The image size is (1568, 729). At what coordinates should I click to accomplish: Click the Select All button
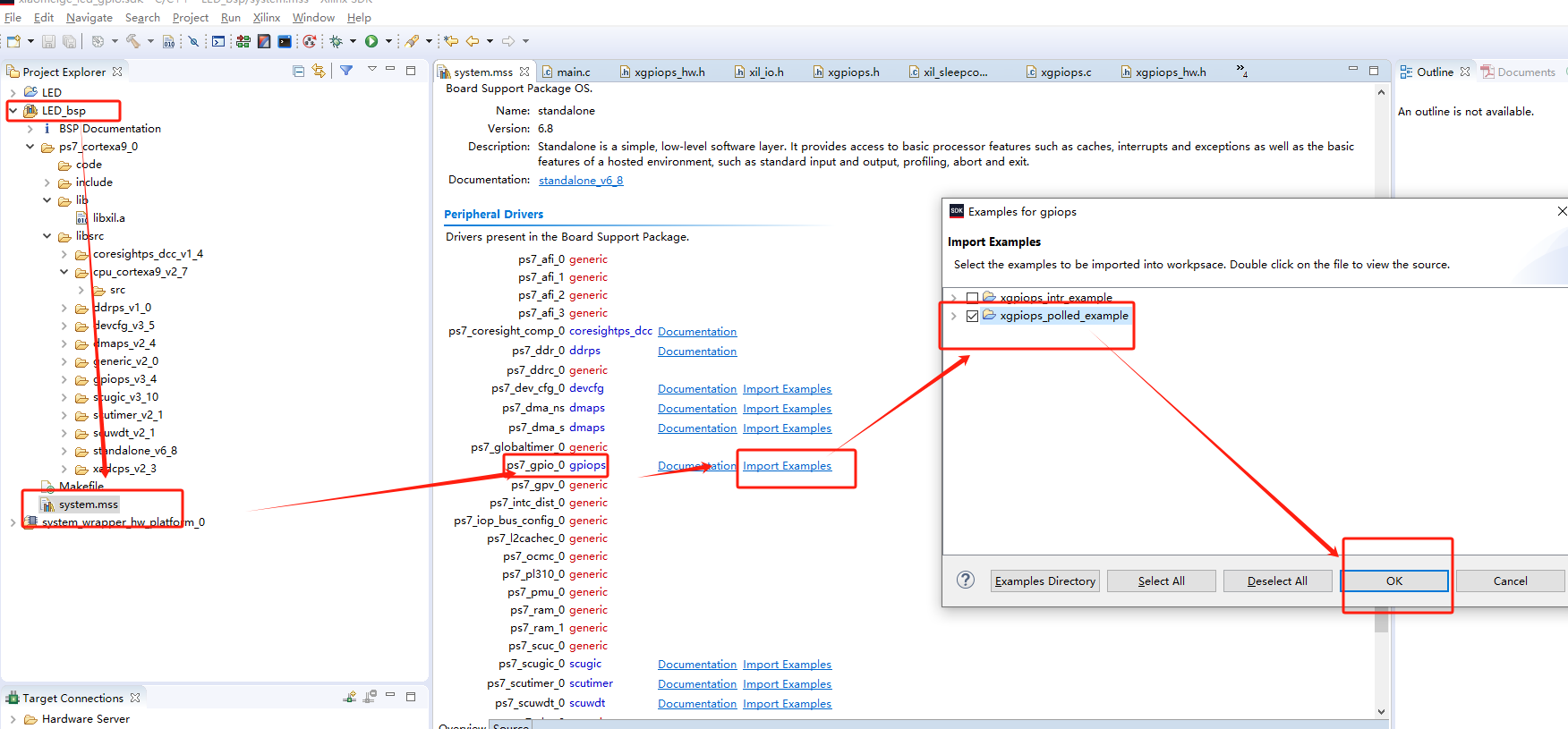coord(1162,581)
